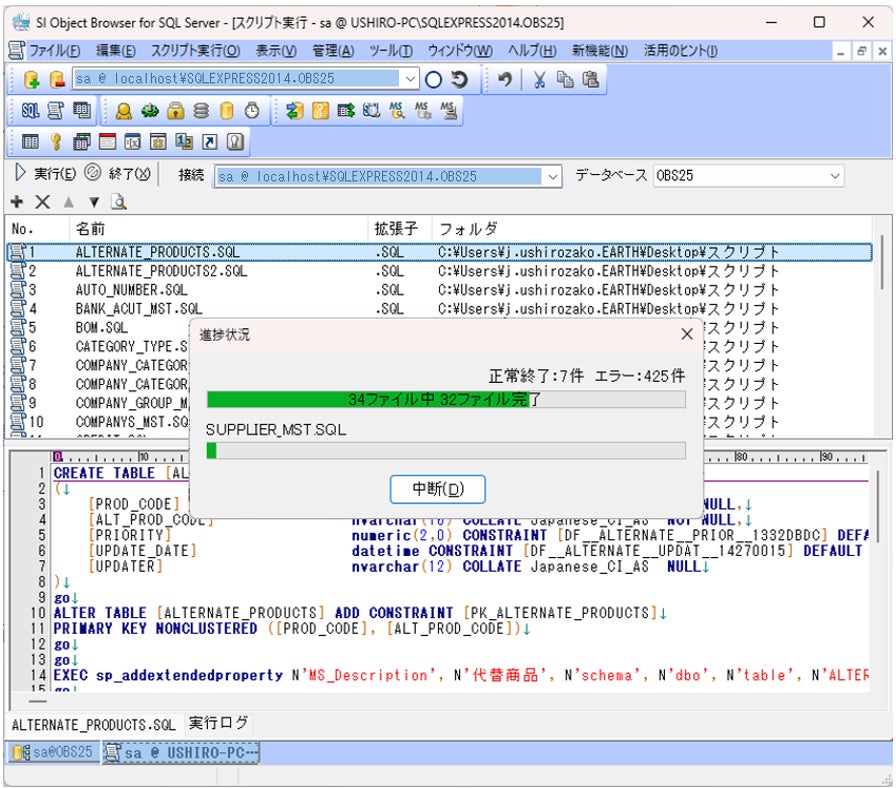Open the 接続 connection combo box
This screenshot has height=788, width=896.
click(553, 176)
